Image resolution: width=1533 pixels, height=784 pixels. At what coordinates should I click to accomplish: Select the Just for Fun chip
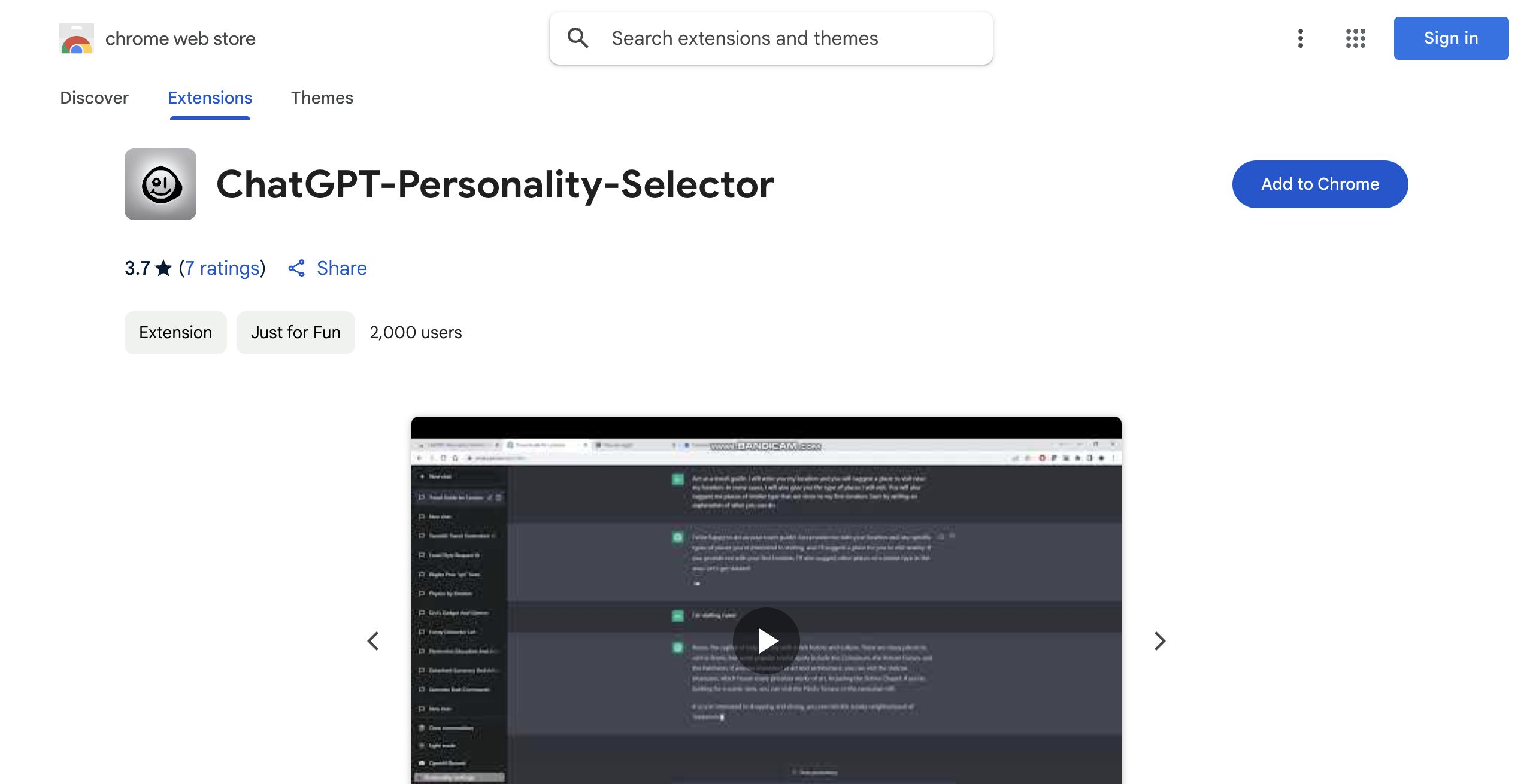(x=296, y=332)
